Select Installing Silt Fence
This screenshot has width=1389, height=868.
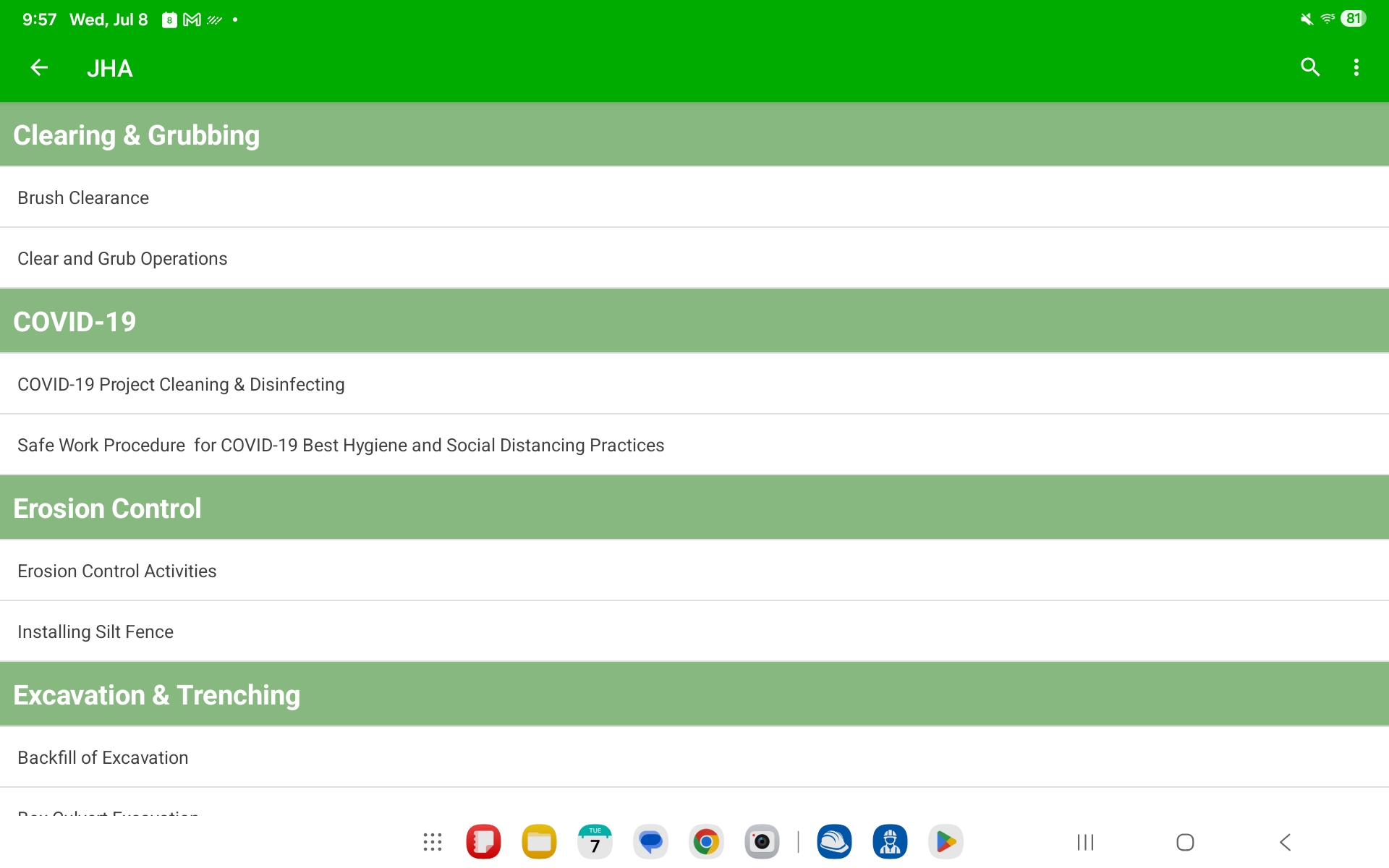(x=694, y=631)
